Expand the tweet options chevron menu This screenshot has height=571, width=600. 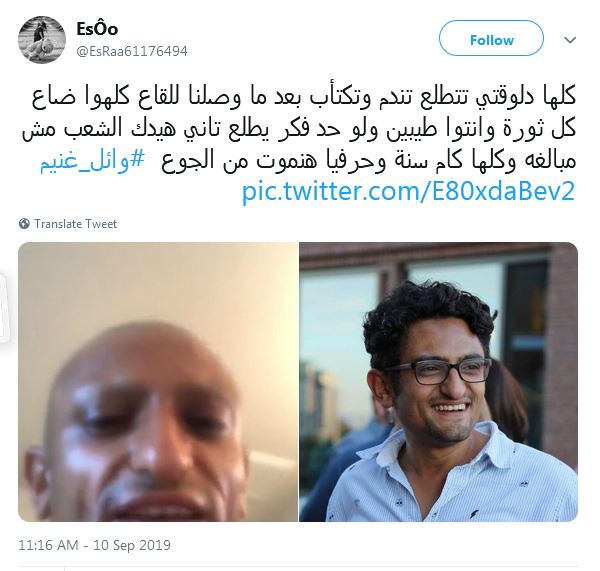click(x=570, y=40)
